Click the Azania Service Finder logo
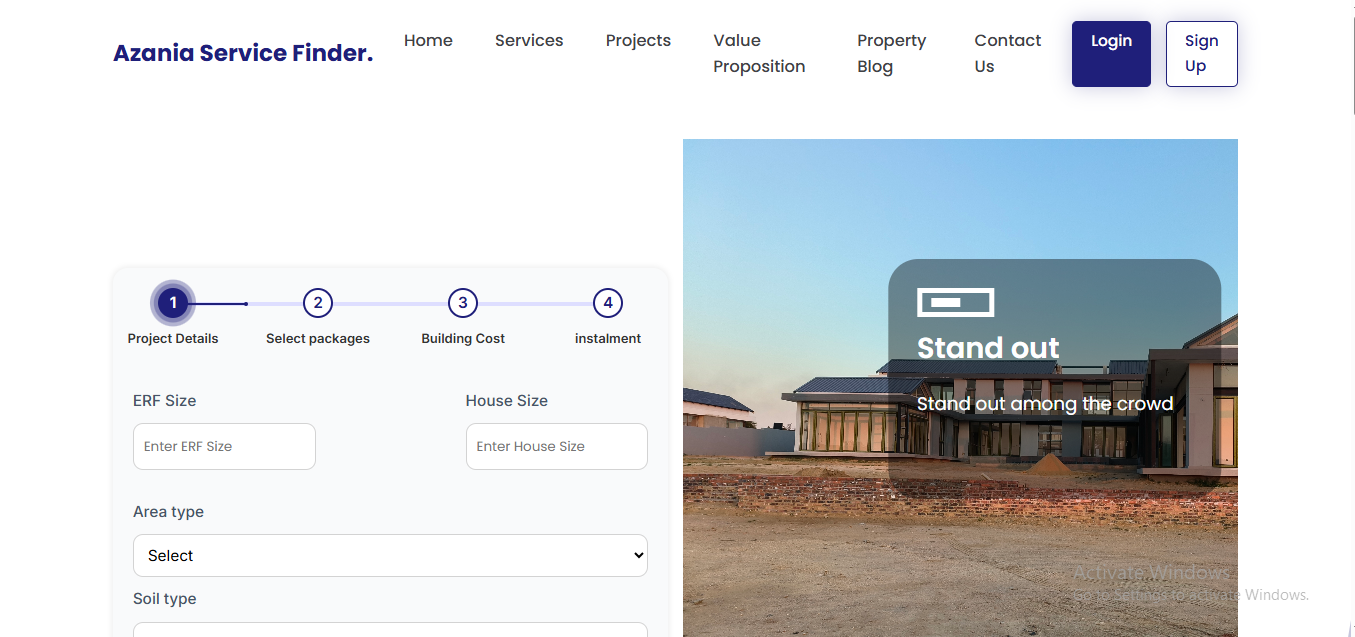 click(243, 53)
